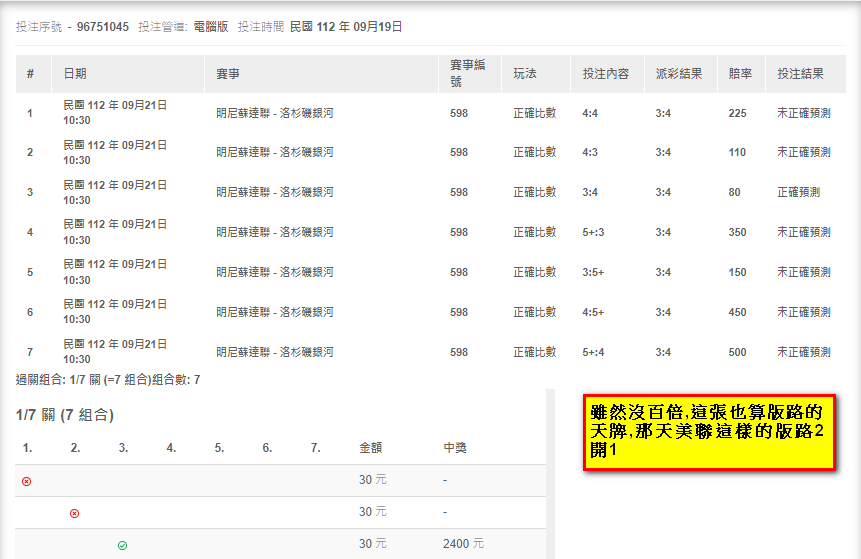The height and width of the screenshot is (559, 861).
Task: Click the 正確預測 result in row 3
Action: coord(798,192)
